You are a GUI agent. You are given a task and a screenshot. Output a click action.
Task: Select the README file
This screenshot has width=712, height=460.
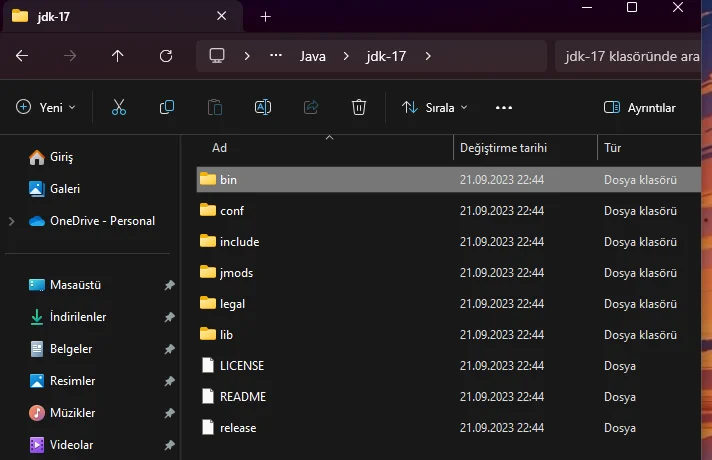449,396
